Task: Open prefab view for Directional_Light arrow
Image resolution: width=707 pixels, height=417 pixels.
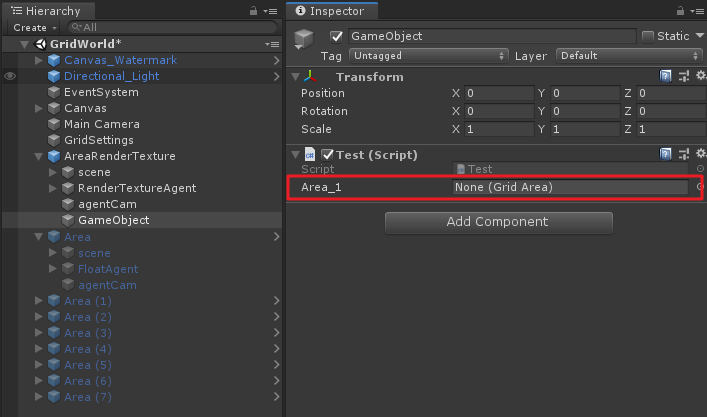Action: [x=276, y=76]
